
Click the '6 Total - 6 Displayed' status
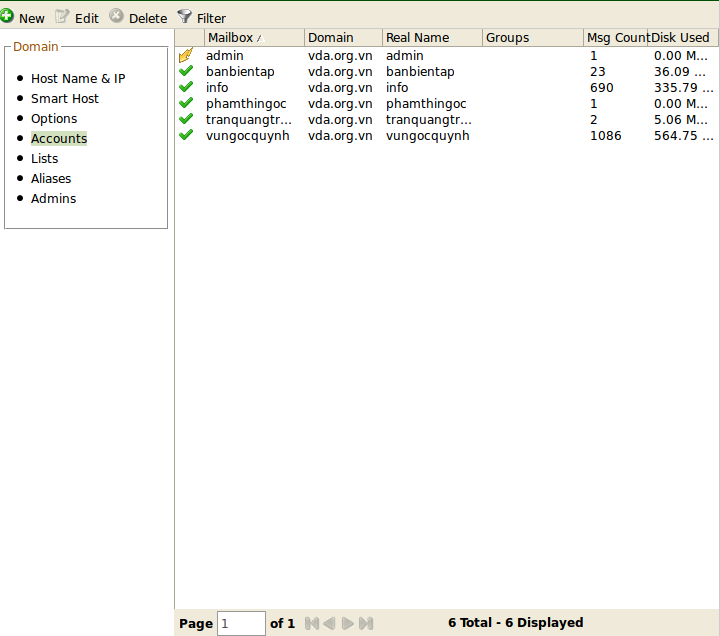coord(516,623)
